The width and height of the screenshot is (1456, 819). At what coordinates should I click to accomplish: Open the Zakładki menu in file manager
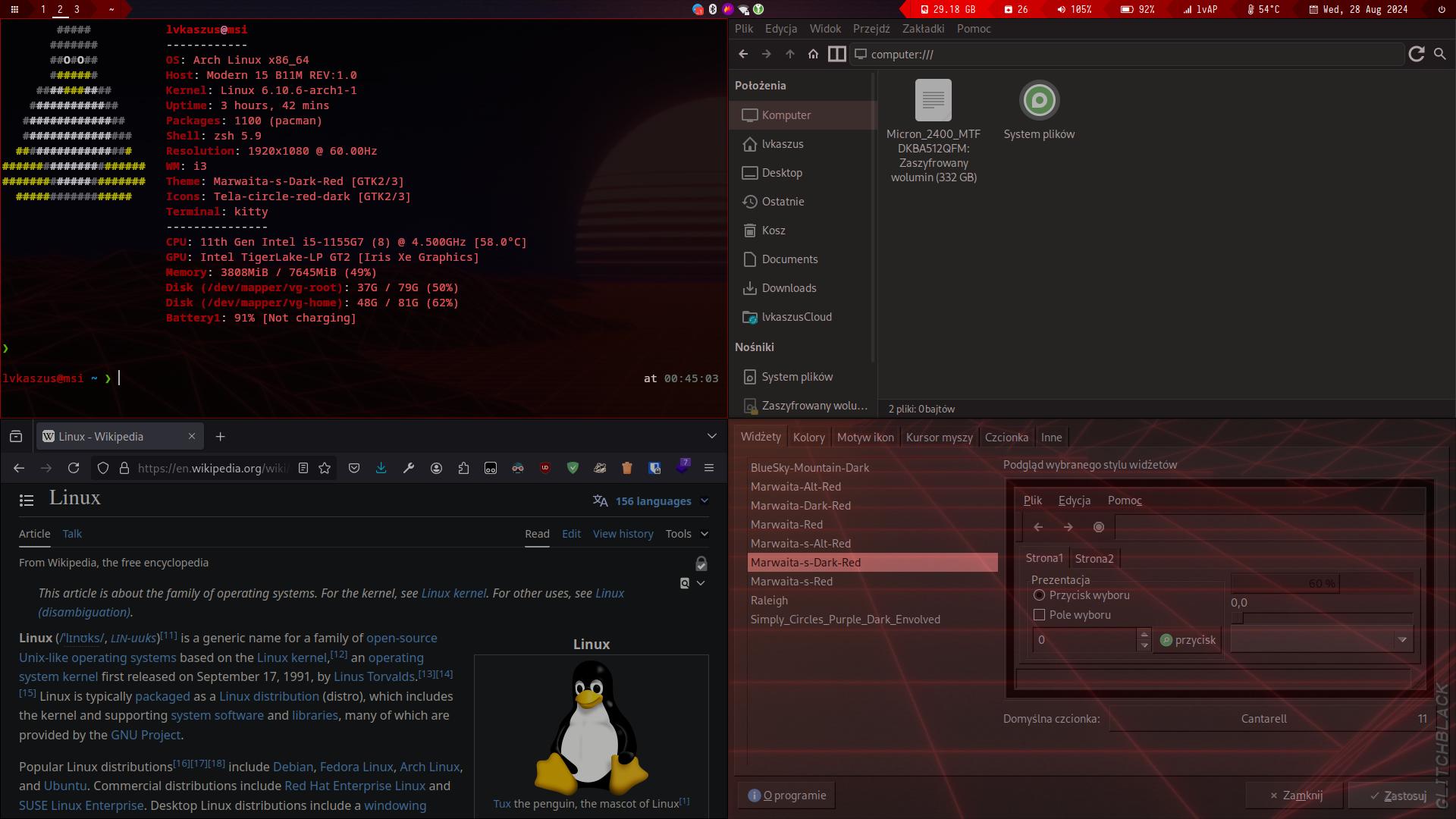923,29
